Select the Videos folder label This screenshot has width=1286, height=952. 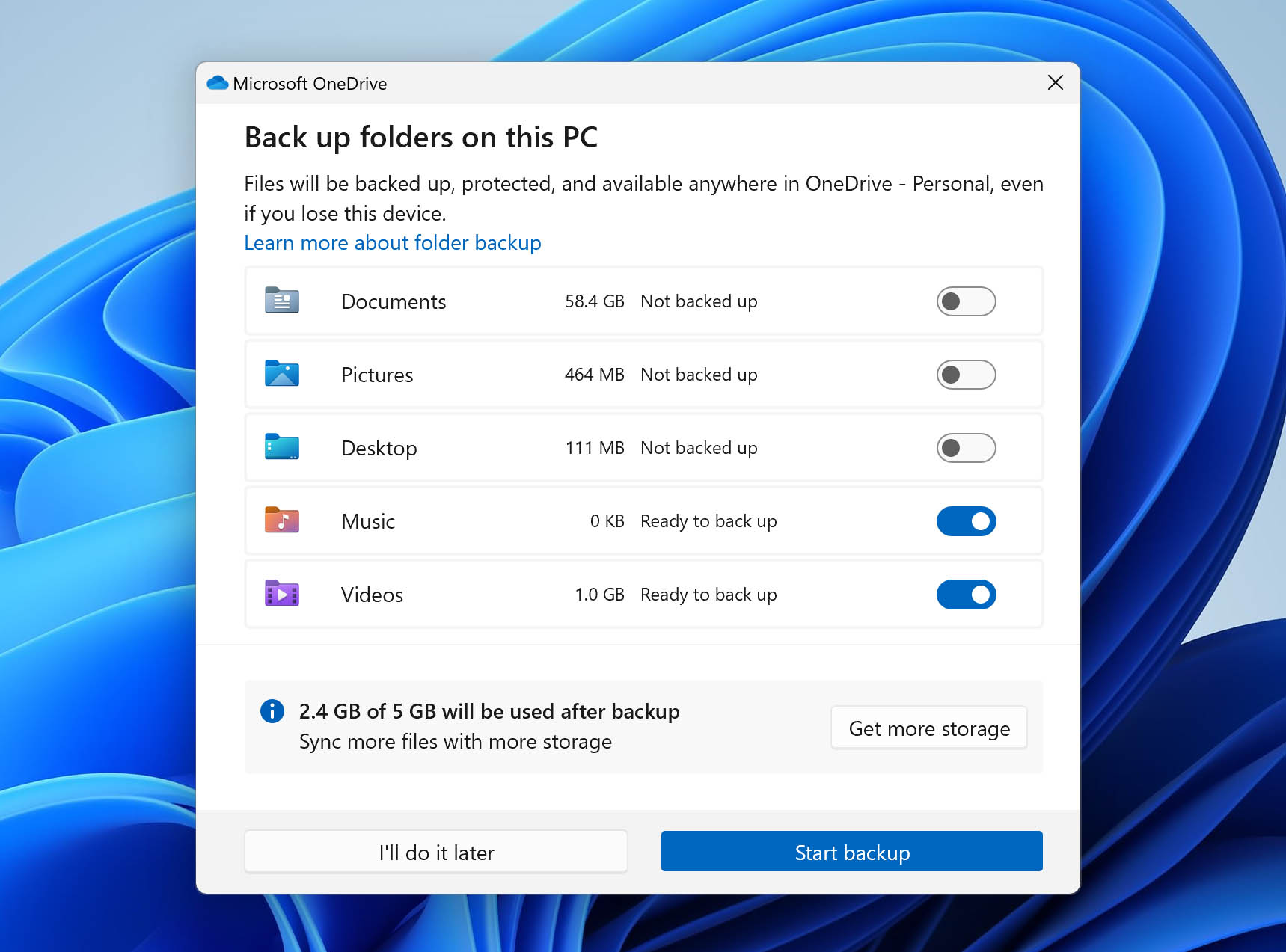coord(372,595)
